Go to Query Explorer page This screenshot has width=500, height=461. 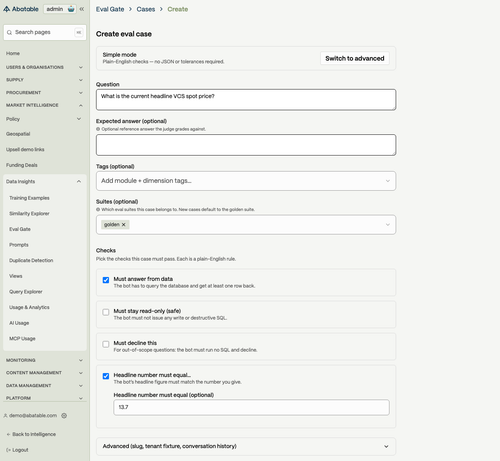[x=26, y=292]
